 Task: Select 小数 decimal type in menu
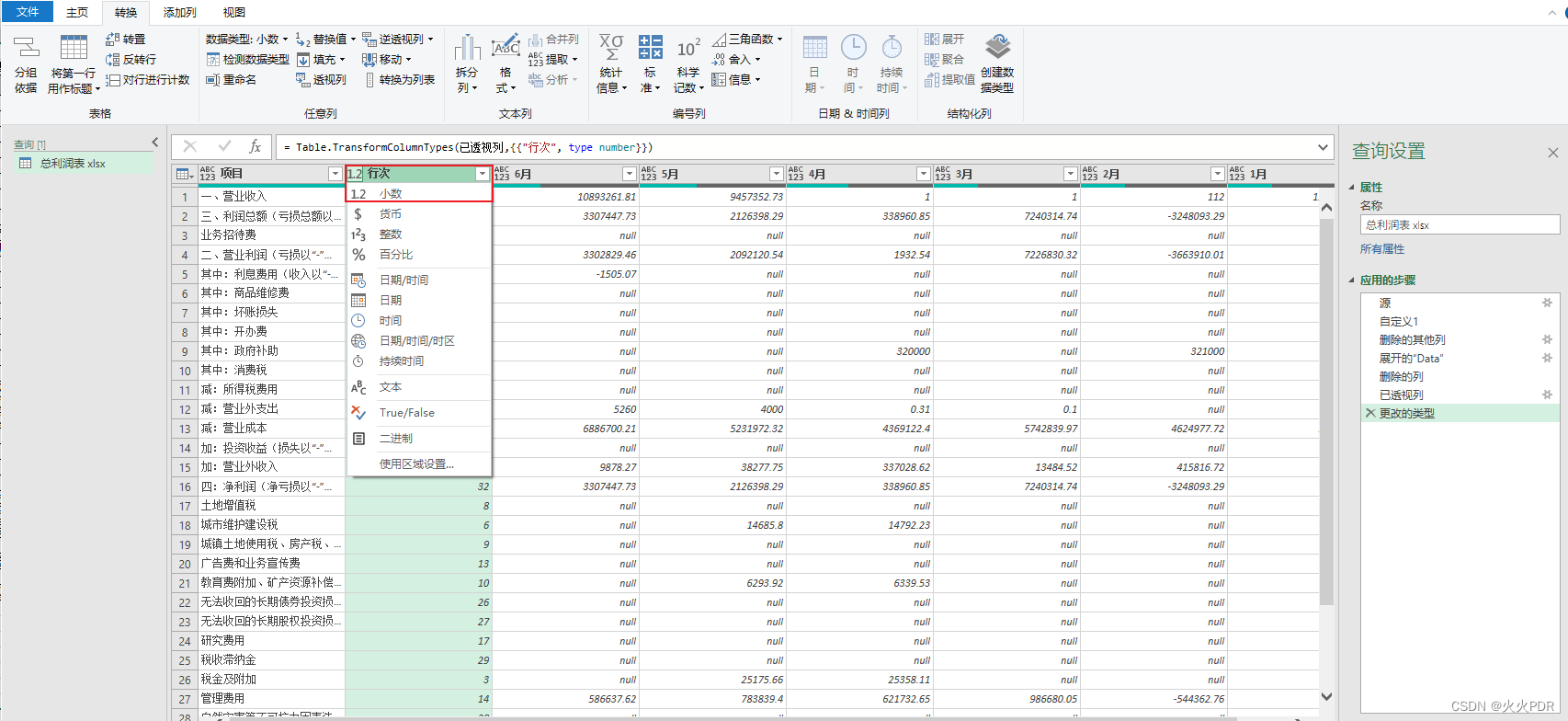[419, 194]
